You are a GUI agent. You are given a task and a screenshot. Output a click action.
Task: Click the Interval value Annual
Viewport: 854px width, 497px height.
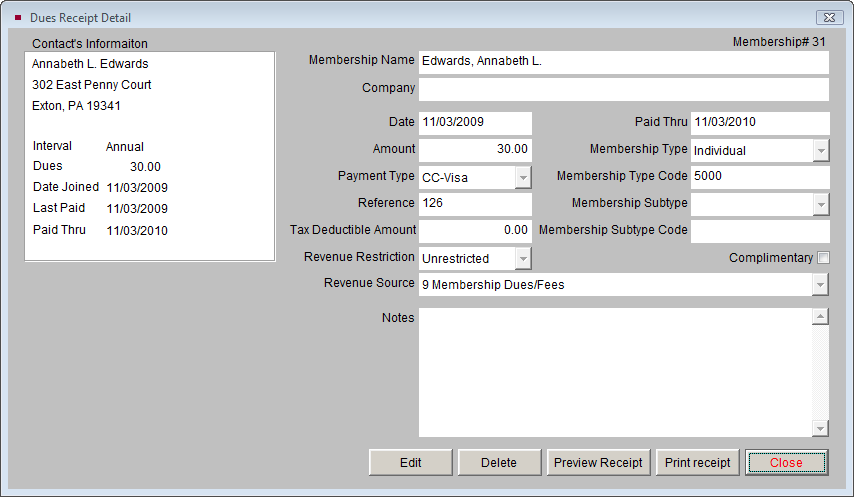pos(125,146)
